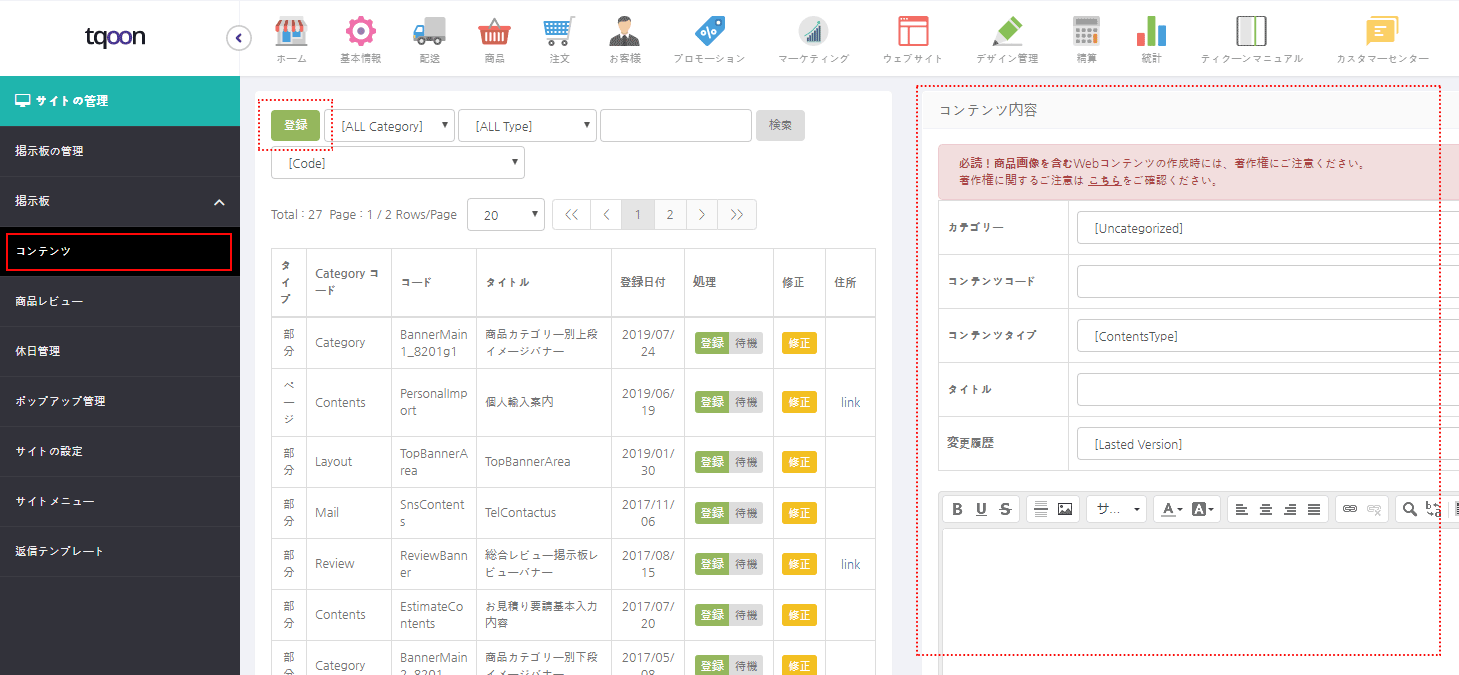Click the 商品 basket icon
1459x675 pixels.
pyautogui.click(x=494, y=32)
